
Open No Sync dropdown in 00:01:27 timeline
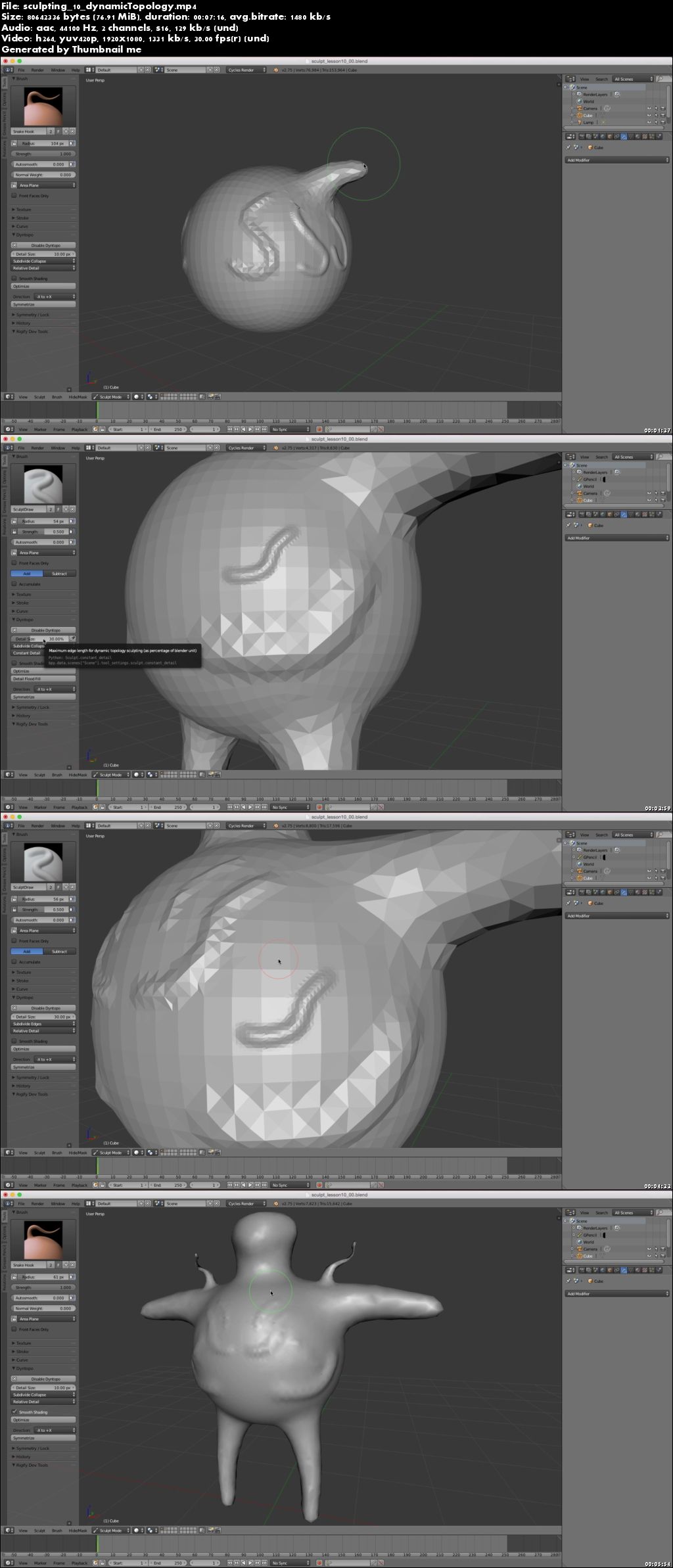click(x=290, y=429)
